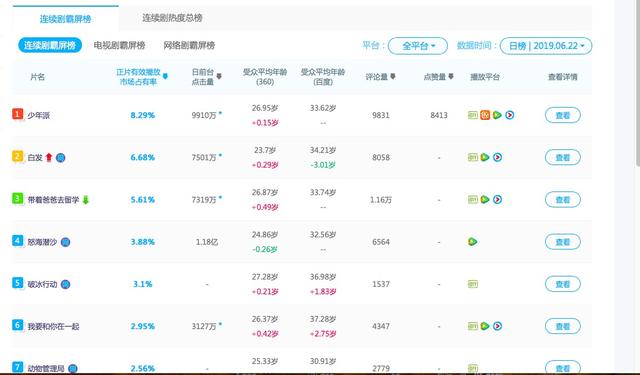The width and height of the screenshot is (640, 375).
Task: Click the blue rank 4 badge
Action: (17, 241)
